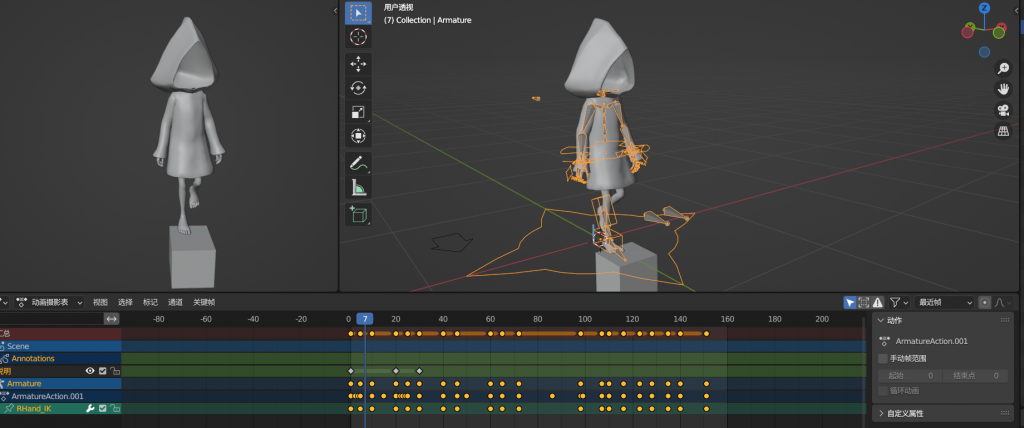This screenshot has width=1024, height=428.
Task: Enable only show selected arrow toggle
Action: (x=850, y=303)
